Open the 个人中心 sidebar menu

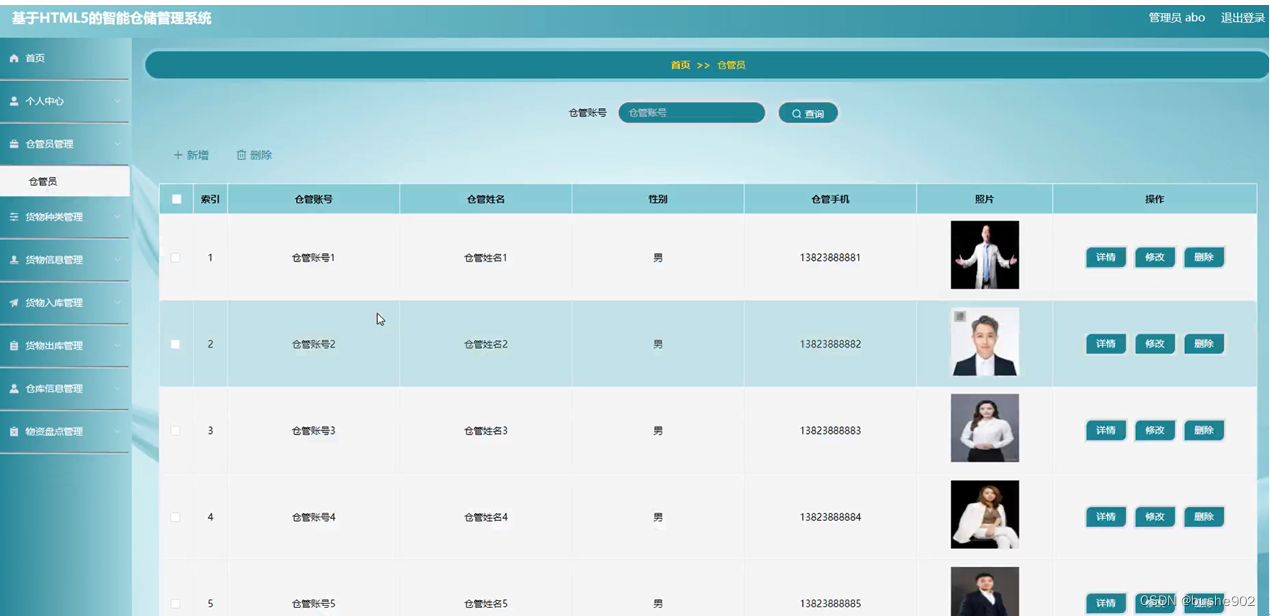[64, 102]
